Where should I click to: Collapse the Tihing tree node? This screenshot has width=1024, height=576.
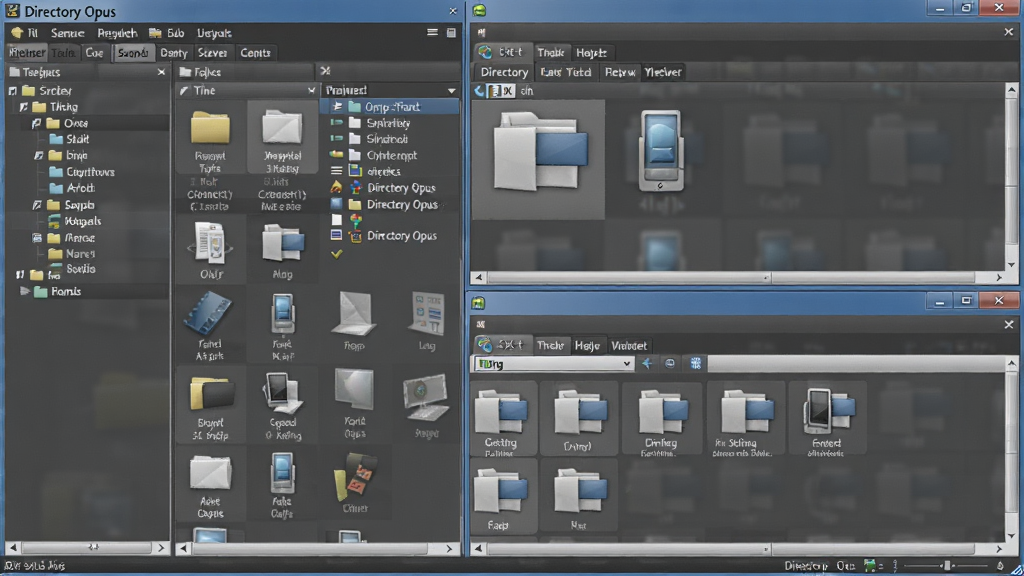click(24, 107)
